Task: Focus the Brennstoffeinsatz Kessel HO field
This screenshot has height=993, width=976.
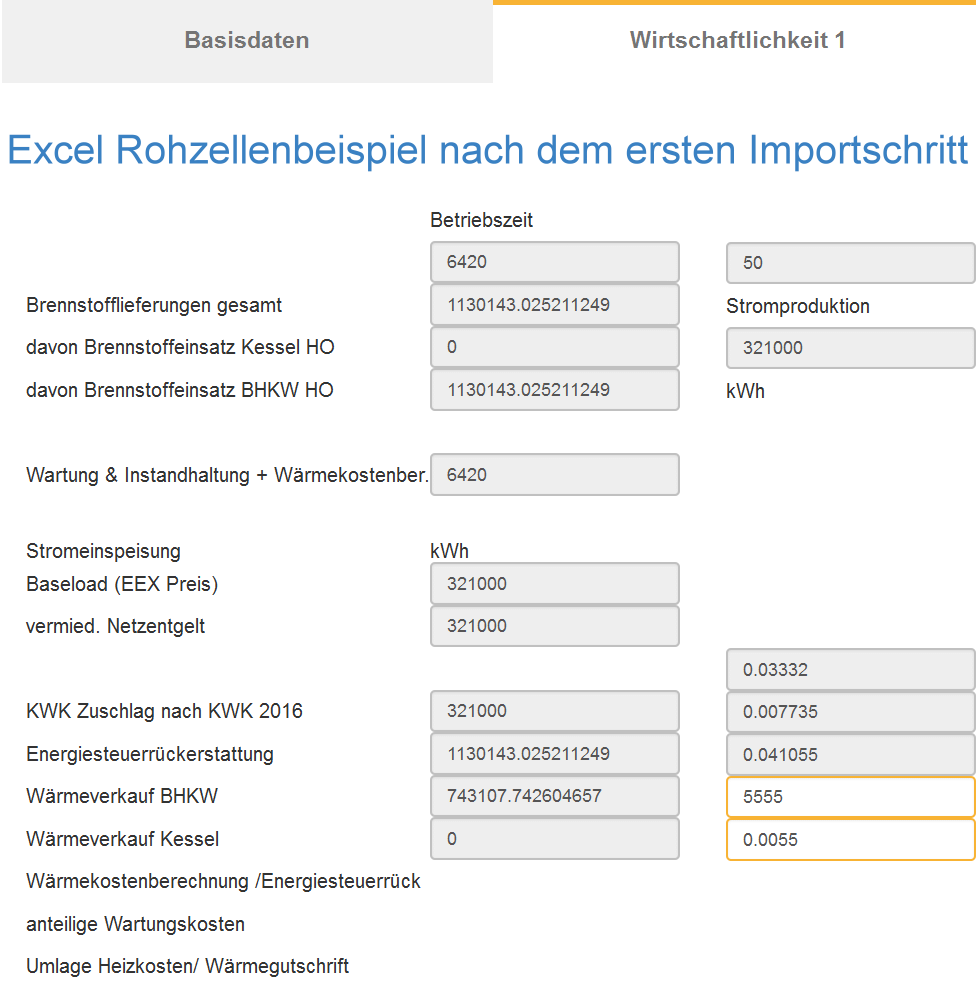Action: pos(554,347)
